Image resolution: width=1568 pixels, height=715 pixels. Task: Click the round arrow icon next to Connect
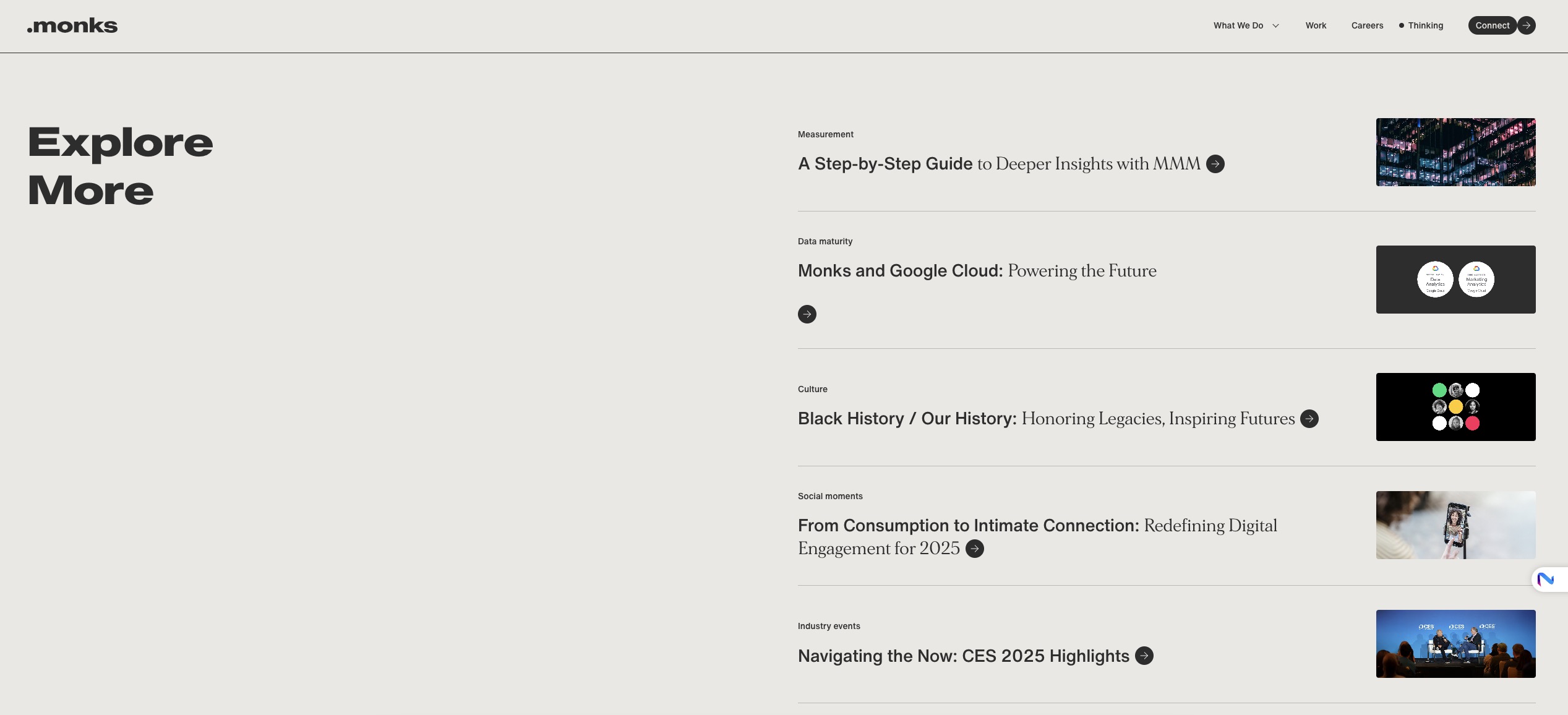[1527, 25]
